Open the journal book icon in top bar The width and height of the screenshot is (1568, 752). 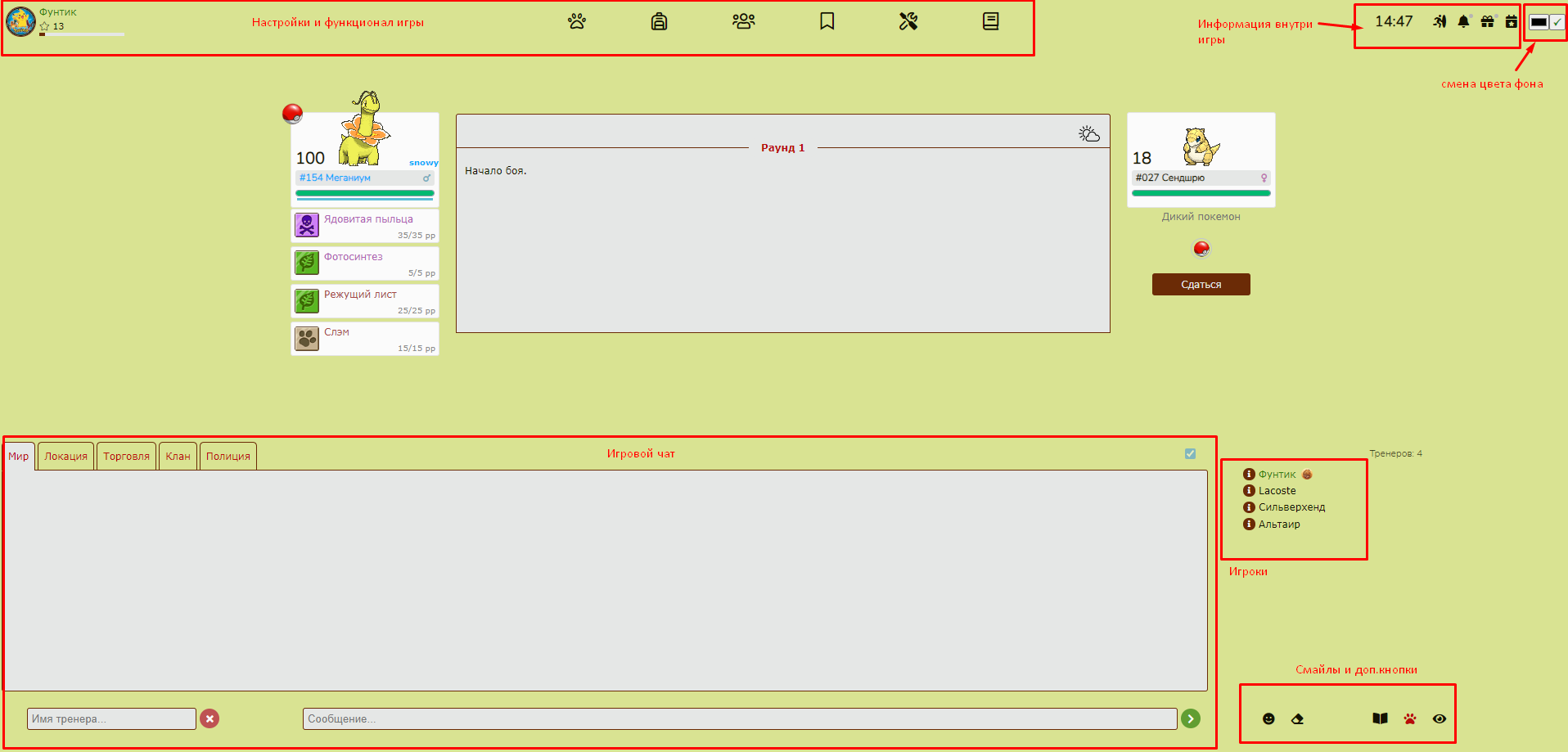(x=990, y=21)
